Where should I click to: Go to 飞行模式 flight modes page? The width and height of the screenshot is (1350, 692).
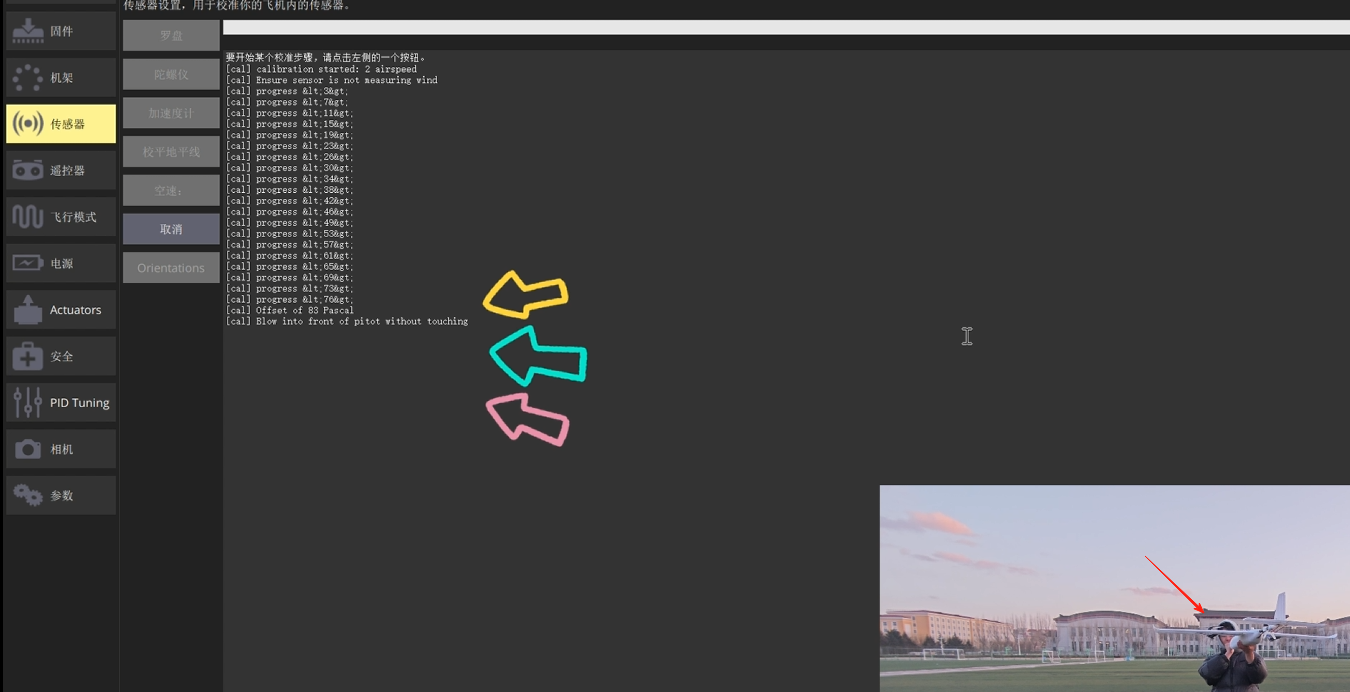click(61, 217)
